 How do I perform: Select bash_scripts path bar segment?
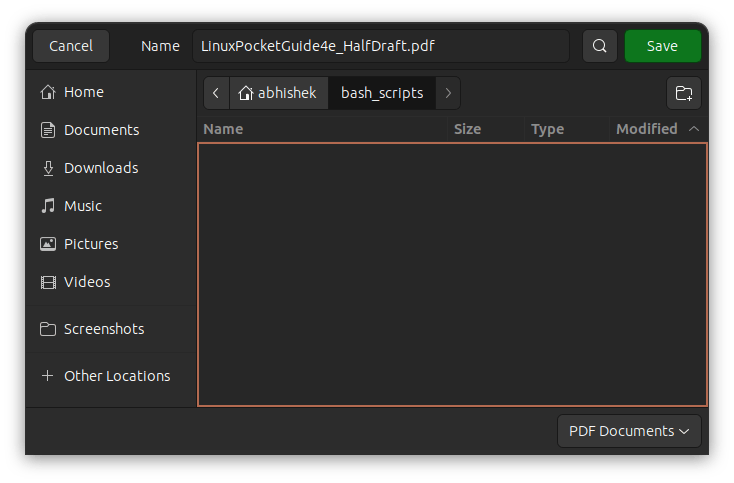coord(382,93)
